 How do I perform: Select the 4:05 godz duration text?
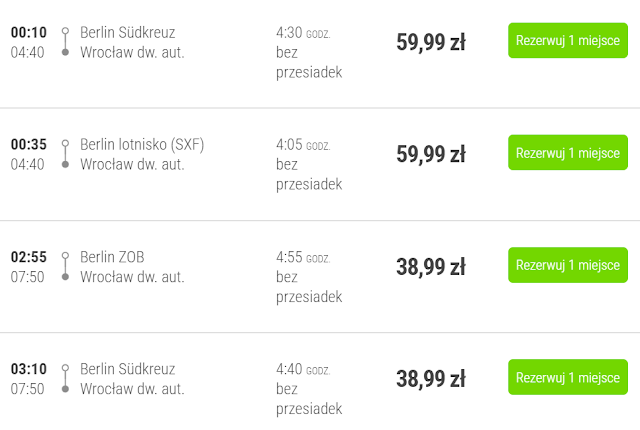click(302, 144)
